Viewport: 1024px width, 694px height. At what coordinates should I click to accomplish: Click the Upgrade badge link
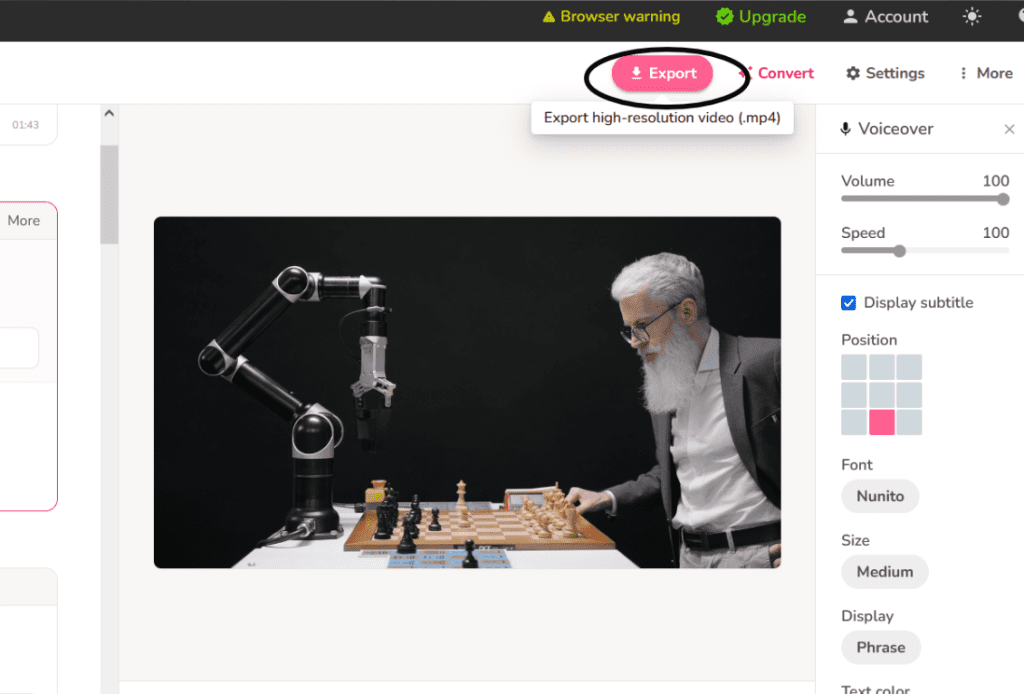(762, 16)
